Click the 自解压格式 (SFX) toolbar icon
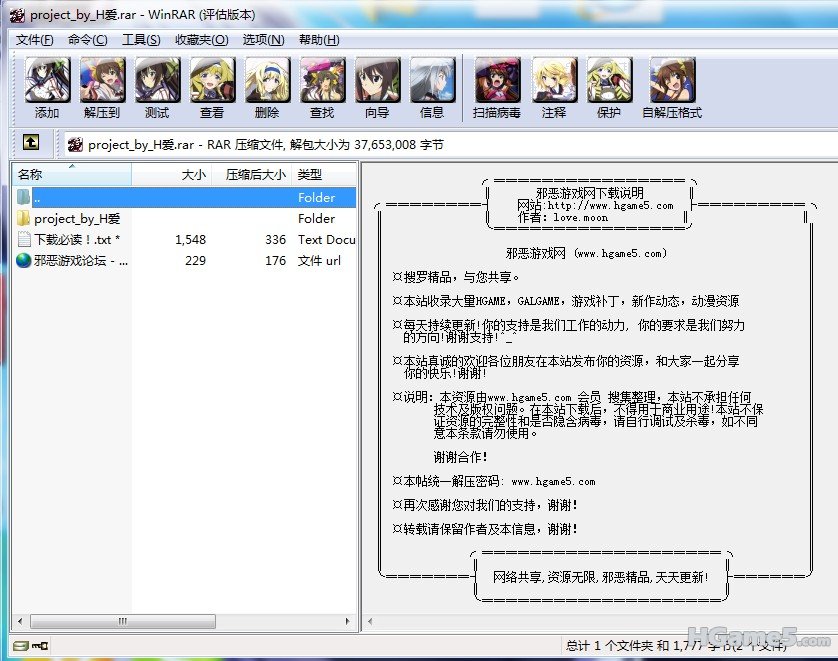Image resolution: width=838 pixels, height=661 pixels. (x=672, y=80)
